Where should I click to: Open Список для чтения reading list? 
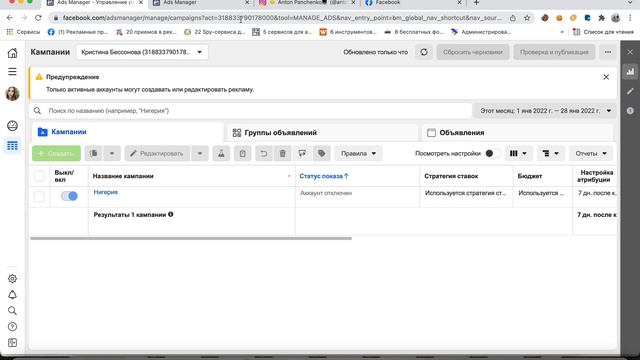[x=603, y=32]
